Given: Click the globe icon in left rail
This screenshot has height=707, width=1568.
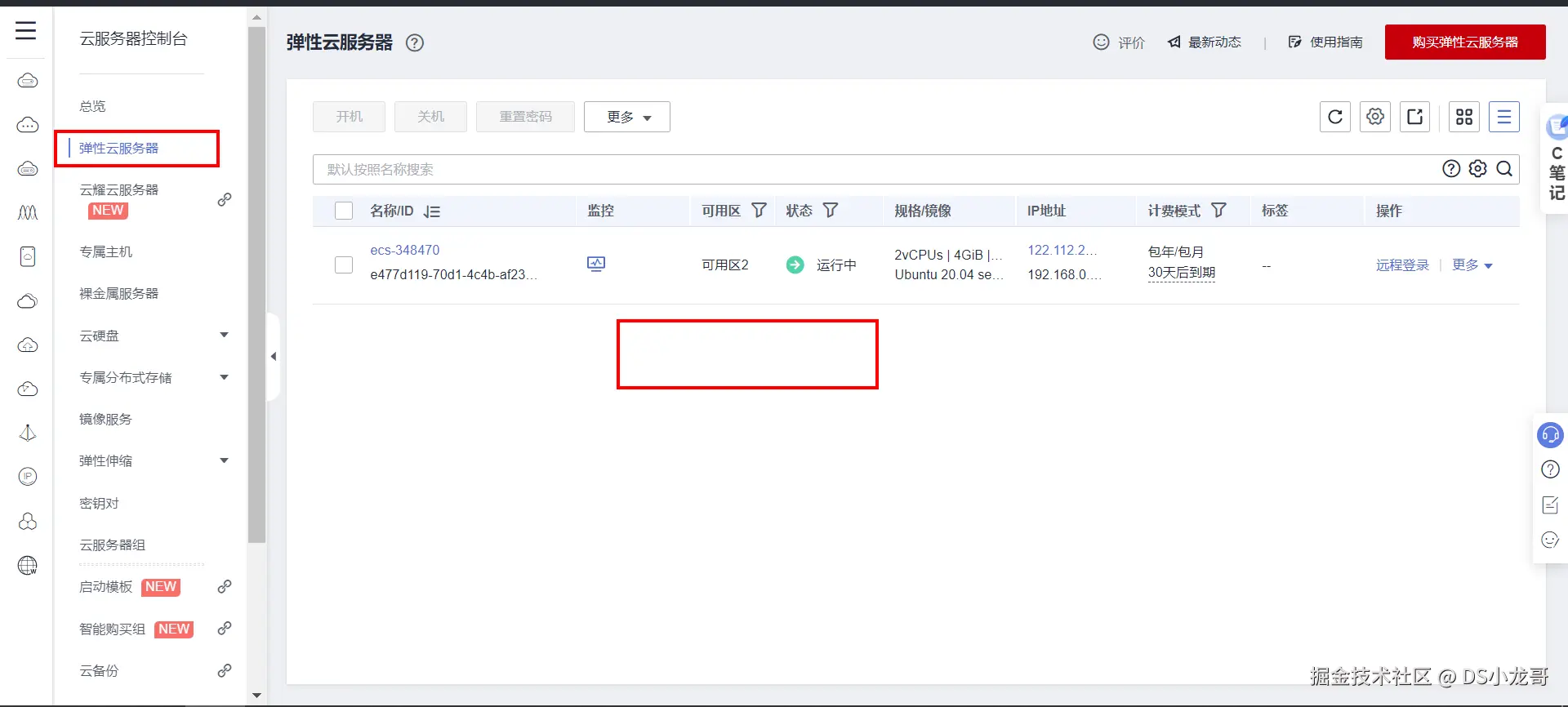Looking at the screenshot, I should [x=28, y=565].
